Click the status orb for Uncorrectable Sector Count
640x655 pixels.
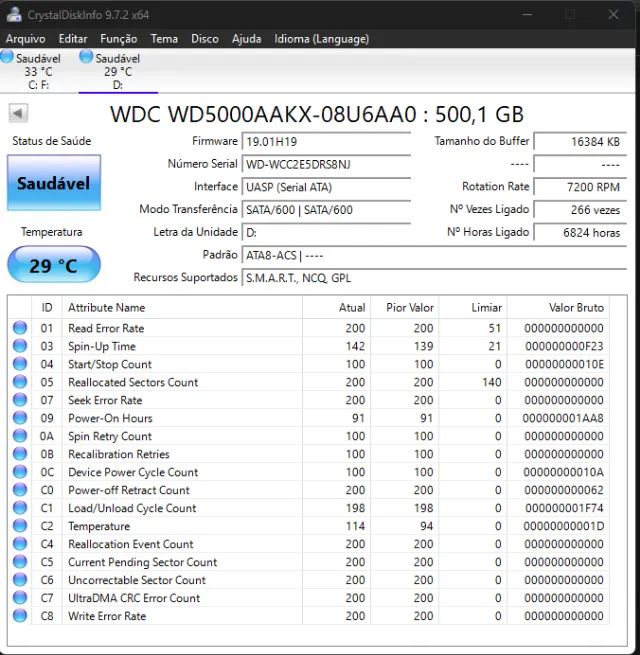click(x=20, y=579)
